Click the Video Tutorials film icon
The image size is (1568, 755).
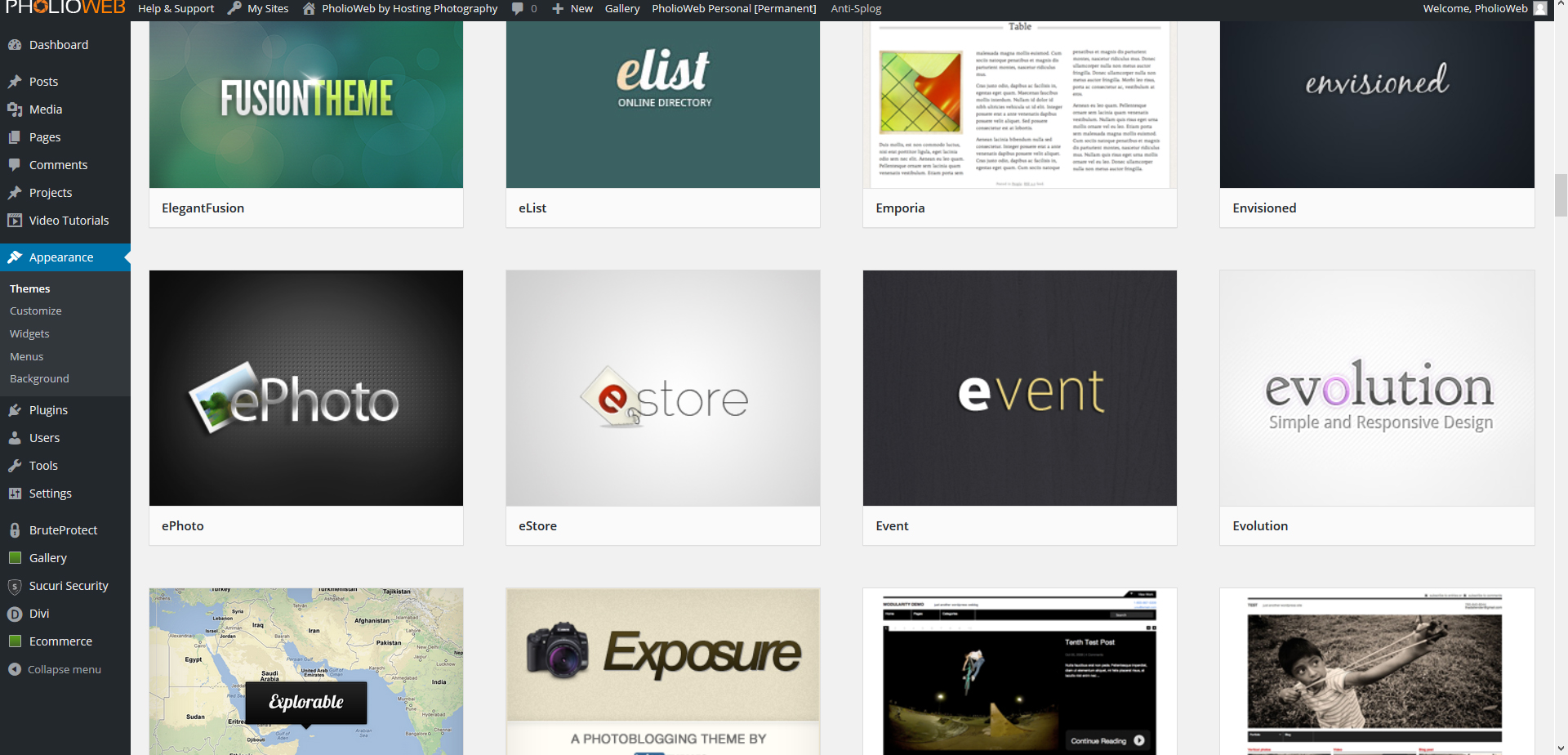tap(15, 221)
